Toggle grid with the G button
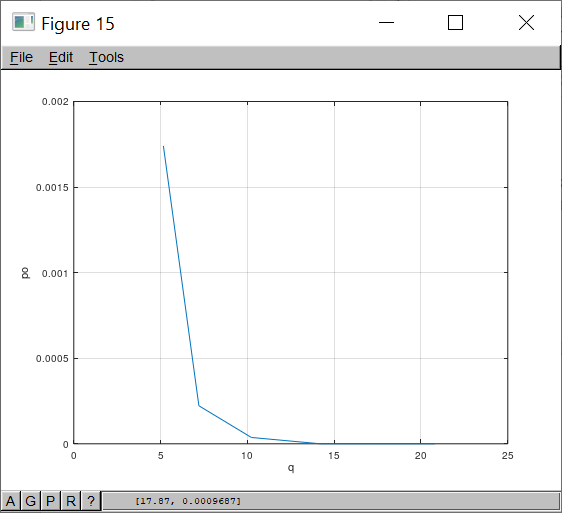Viewport: 562px width, 513px height. tap(30, 501)
